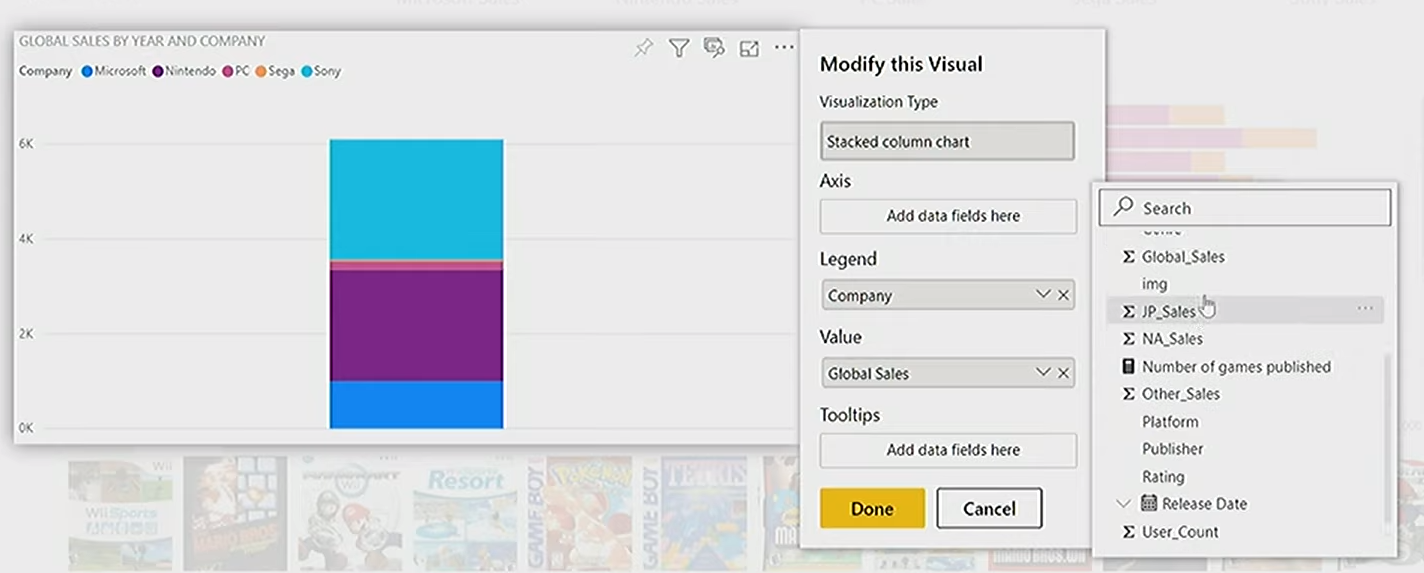
Task: Click calculator icon of Number of games published
Action: (1128, 367)
